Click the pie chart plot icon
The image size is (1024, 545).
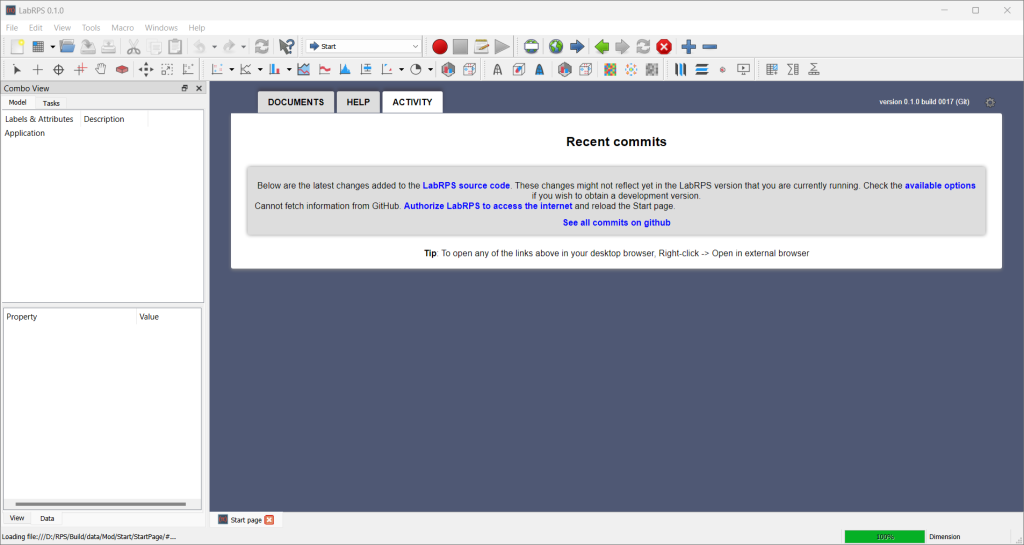click(x=417, y=70)
